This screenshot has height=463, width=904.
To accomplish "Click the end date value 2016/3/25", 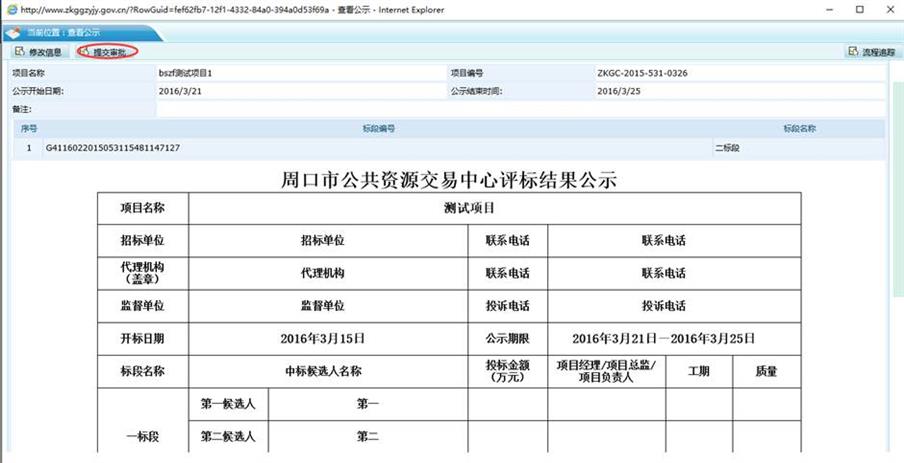I will pyautogui.click(x=617, y=91).
